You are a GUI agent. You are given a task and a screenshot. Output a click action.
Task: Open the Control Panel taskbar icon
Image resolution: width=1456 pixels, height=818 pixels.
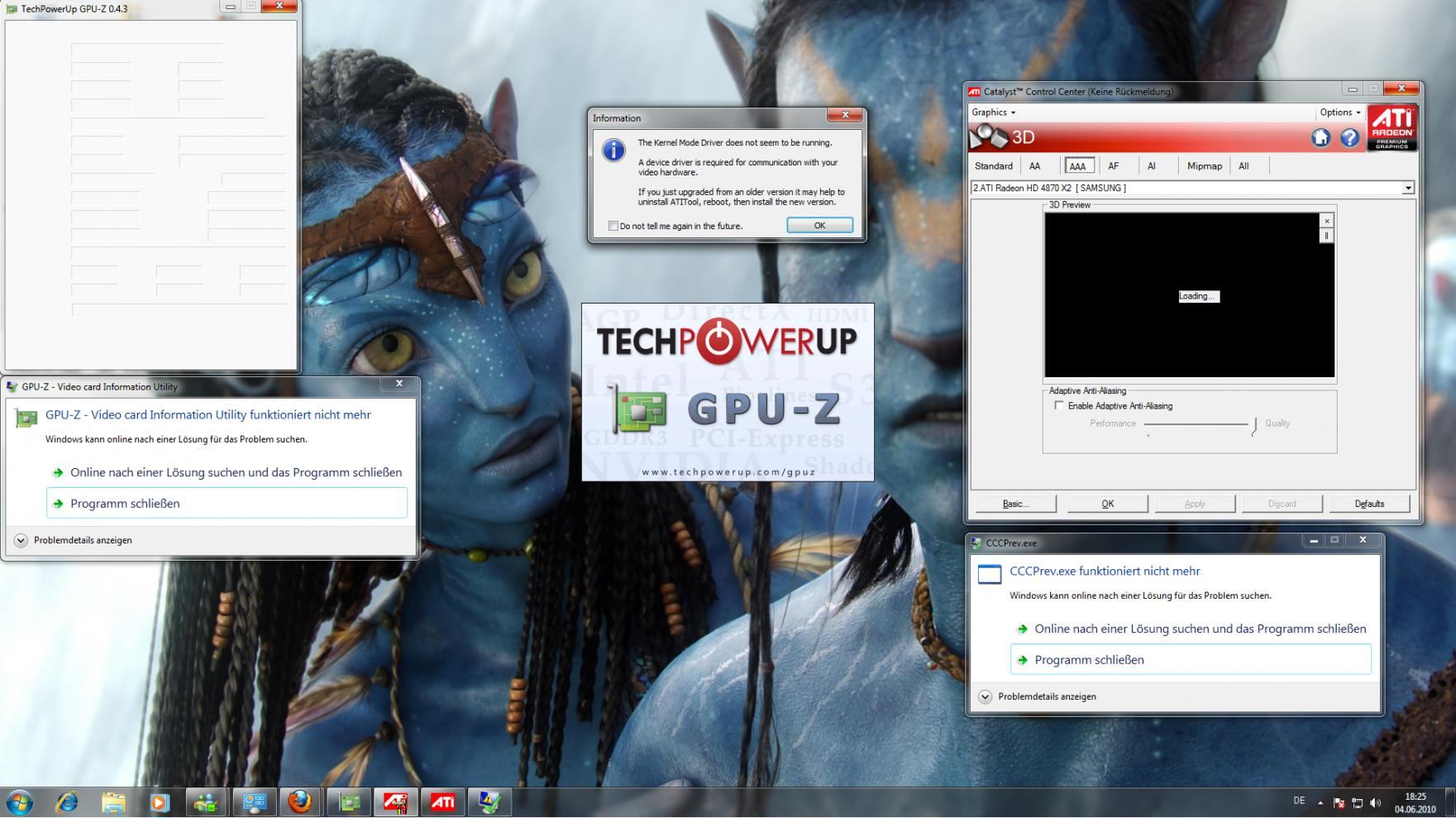[254, 802]
